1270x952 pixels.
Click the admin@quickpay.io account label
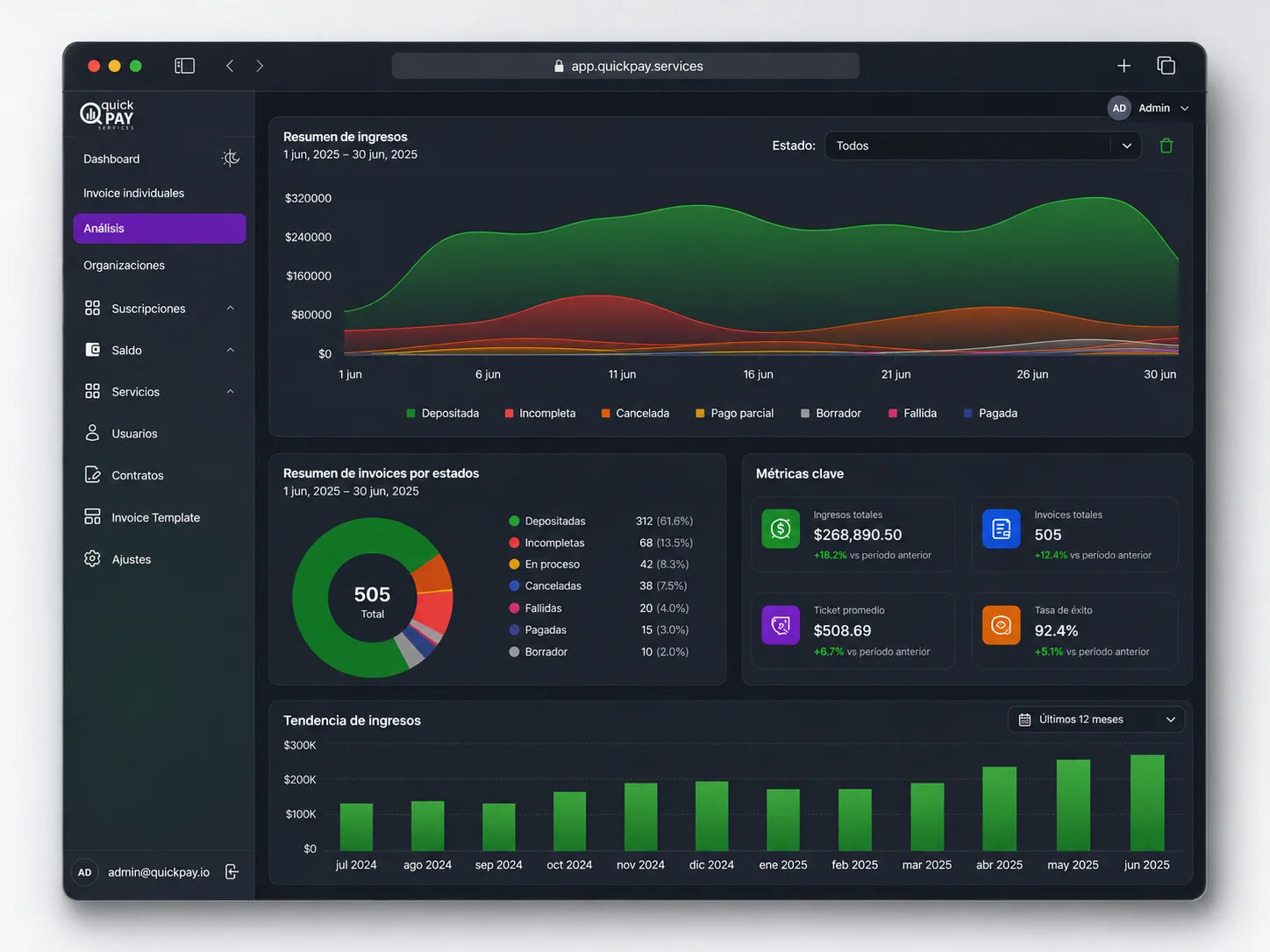click(159, 872)
